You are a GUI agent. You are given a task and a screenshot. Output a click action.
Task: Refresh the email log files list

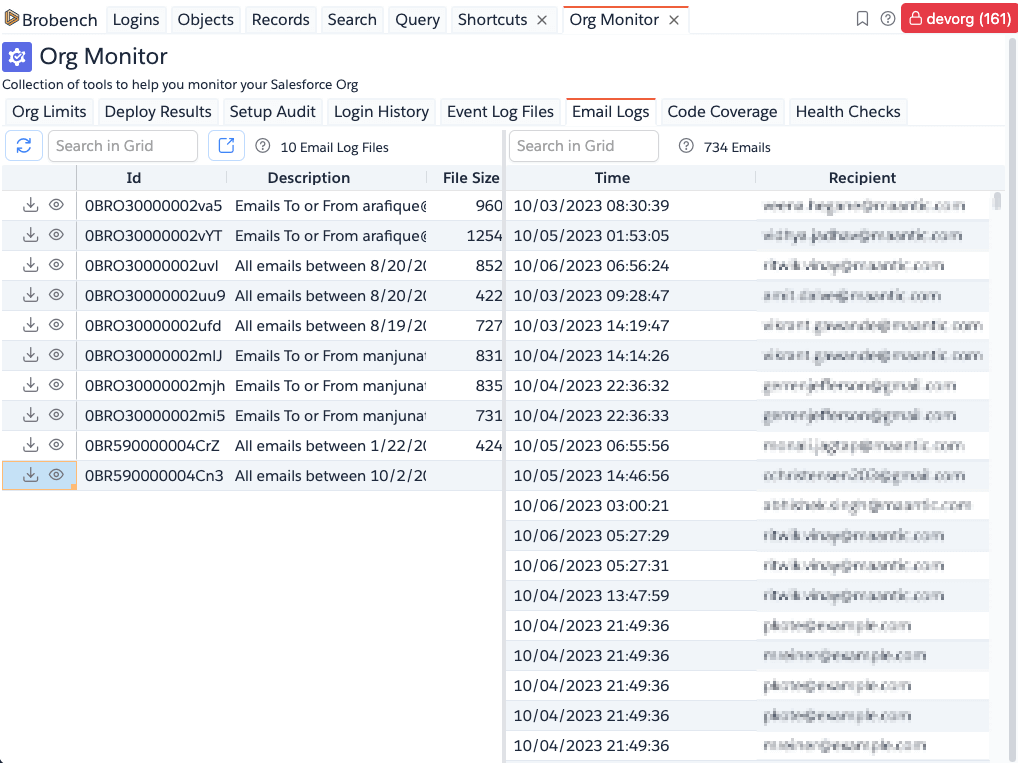click(24, 145)
